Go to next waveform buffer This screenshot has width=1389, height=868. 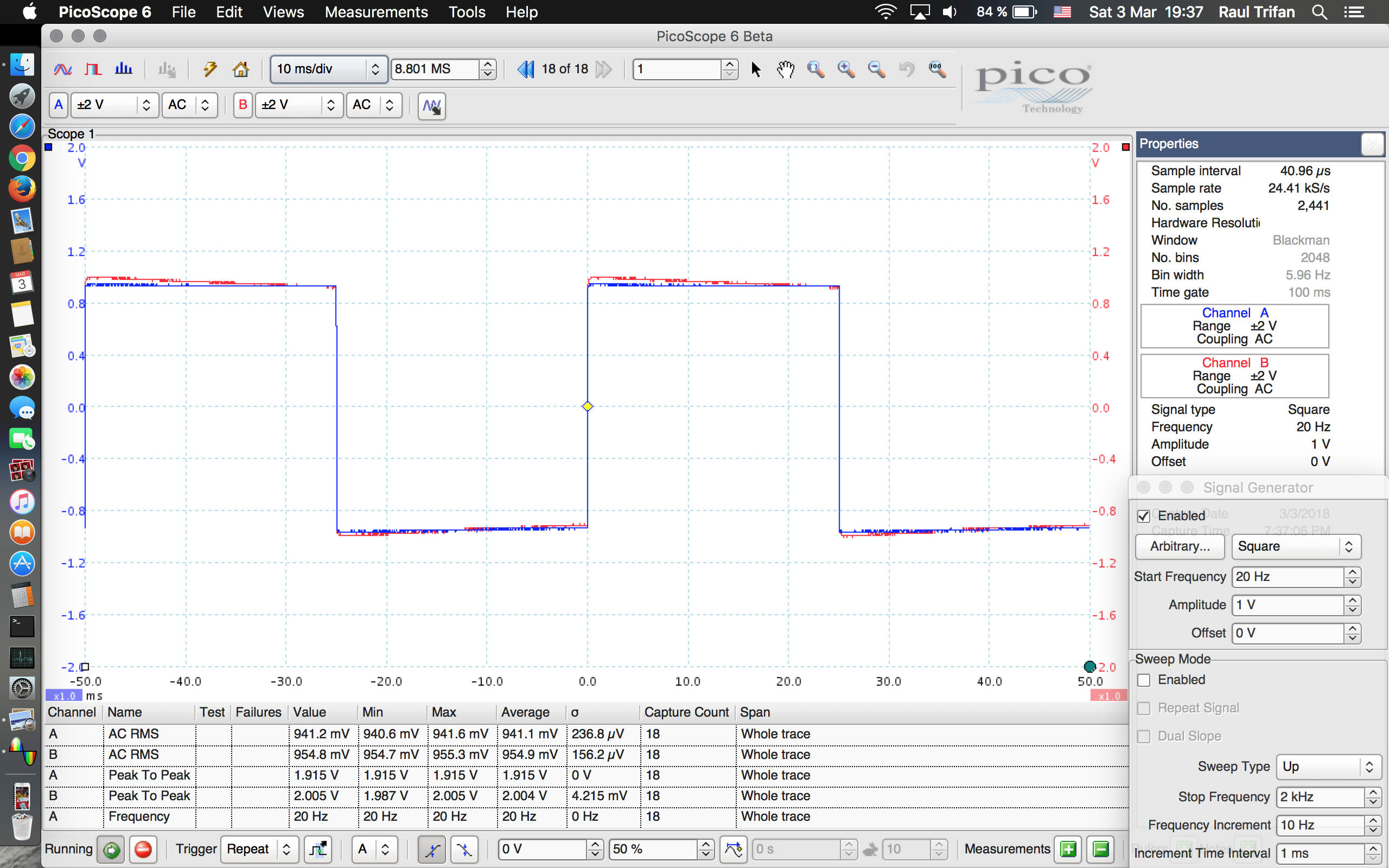[x=603, y=69]
